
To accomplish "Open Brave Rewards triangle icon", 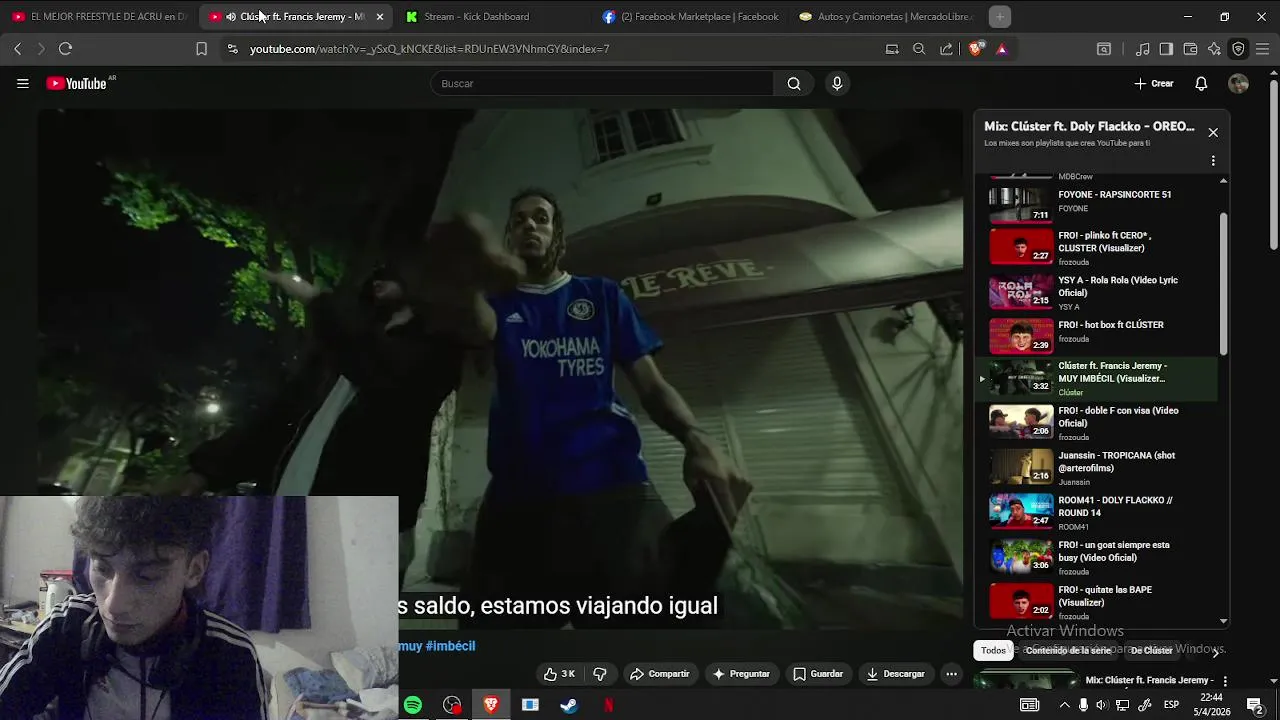I will click(1002, 48).
